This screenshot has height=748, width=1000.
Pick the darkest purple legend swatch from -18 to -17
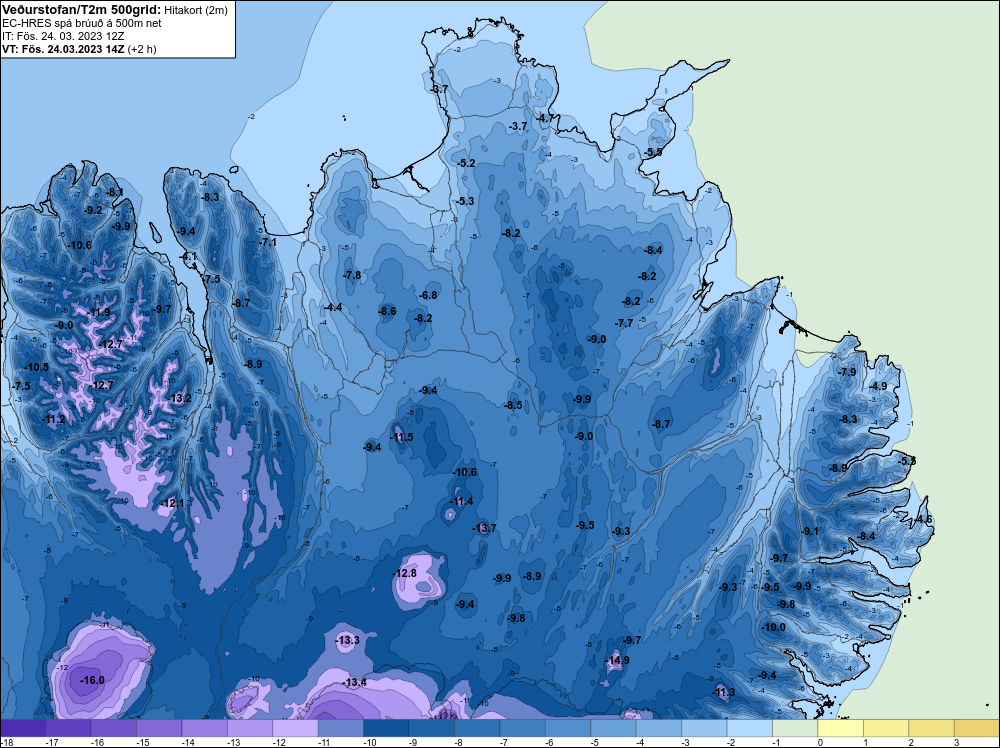(23, 728)
